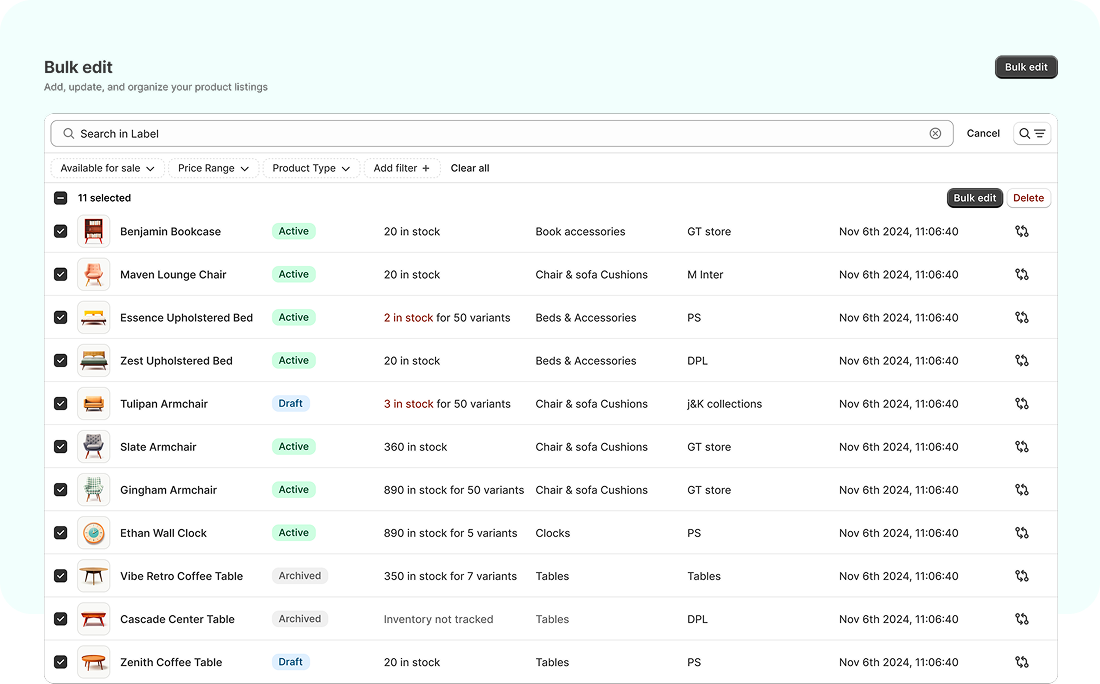Click the sync icon in Slate Armchair row

click(x=1021, y=447)
